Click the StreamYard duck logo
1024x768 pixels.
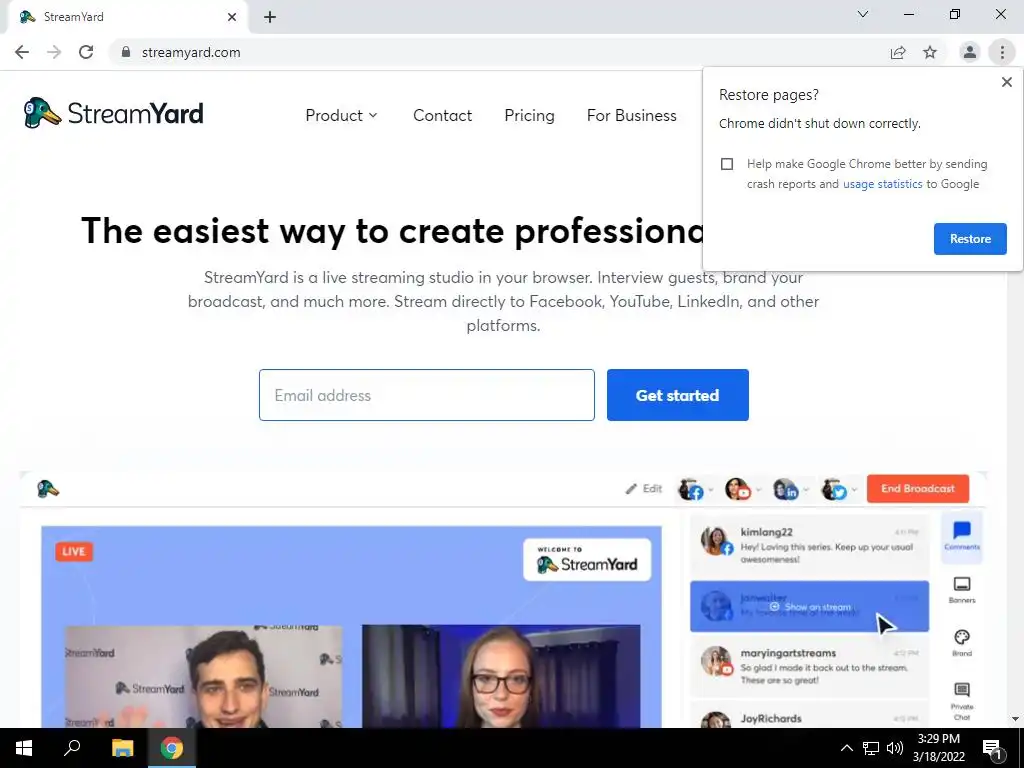(x=113, y=114)
